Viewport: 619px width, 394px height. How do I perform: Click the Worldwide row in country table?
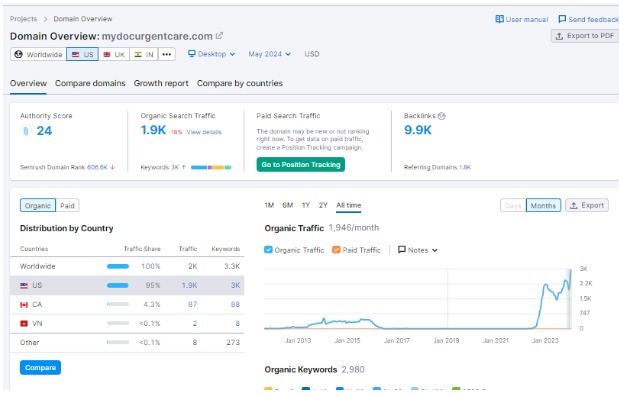pyautogui.click(x=127, y=266)
